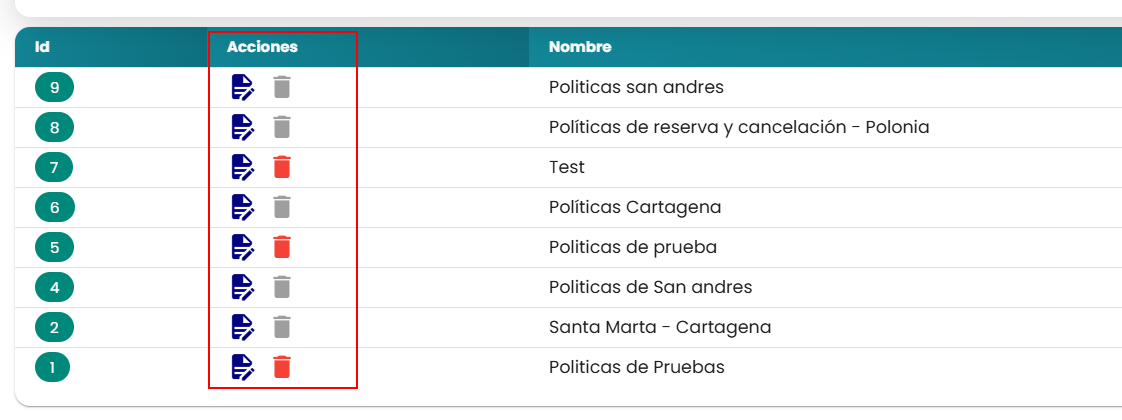The height and width of the screenshot is (420, 1122).
Task: Click the Id 1 green badge
Action: pos(52,368)
